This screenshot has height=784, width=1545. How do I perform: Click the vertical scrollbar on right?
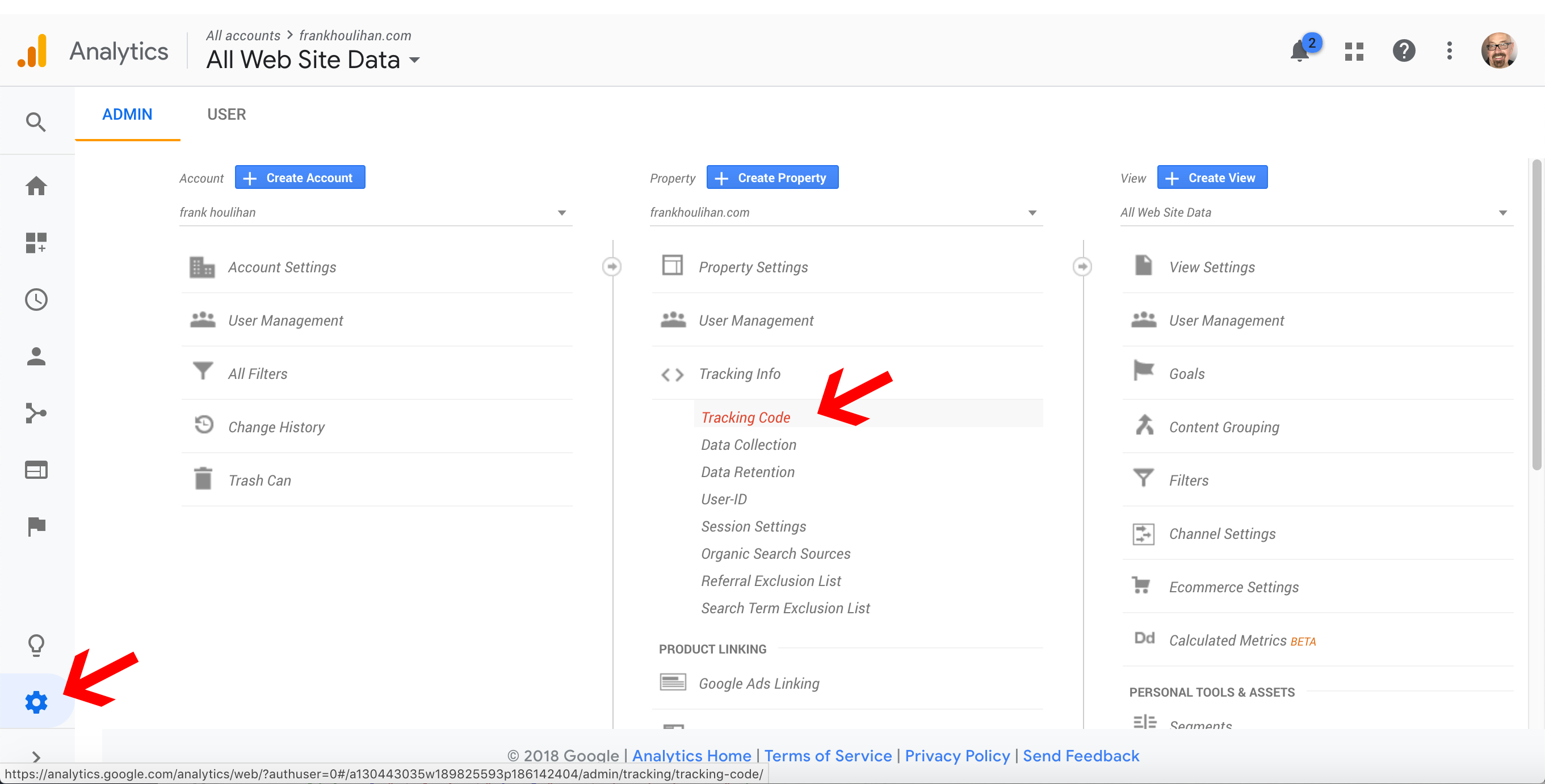tap(1536, 315)
